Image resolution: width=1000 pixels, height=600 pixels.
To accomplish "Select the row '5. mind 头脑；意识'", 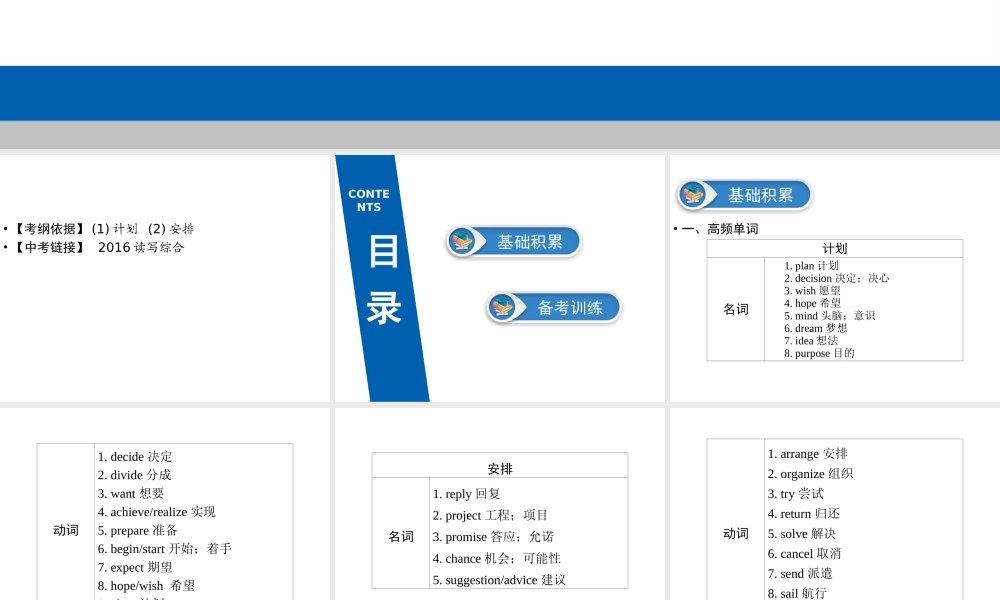I will point(829,316).
